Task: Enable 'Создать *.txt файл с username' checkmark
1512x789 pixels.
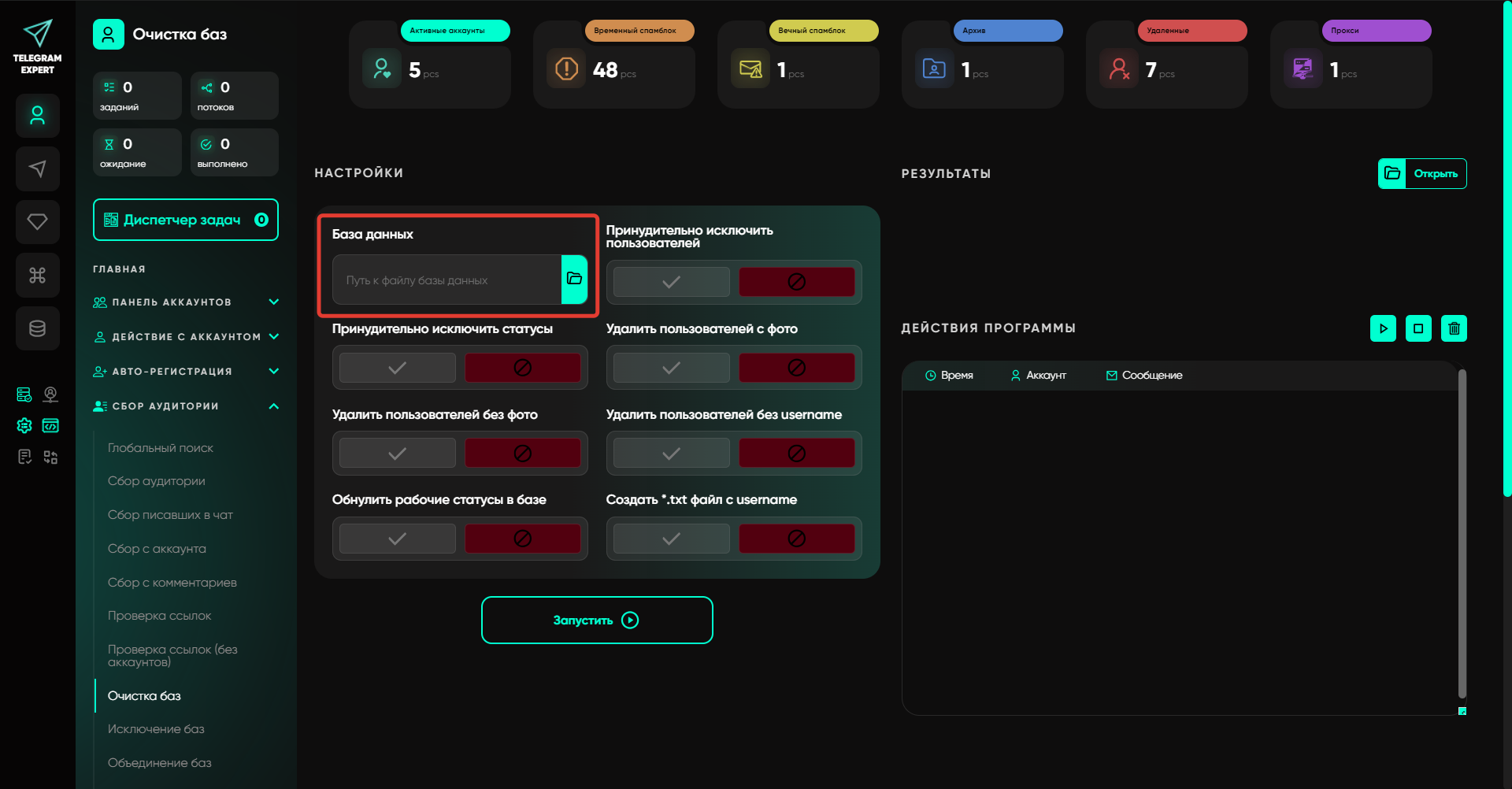Action: click(x=671, y=539)
